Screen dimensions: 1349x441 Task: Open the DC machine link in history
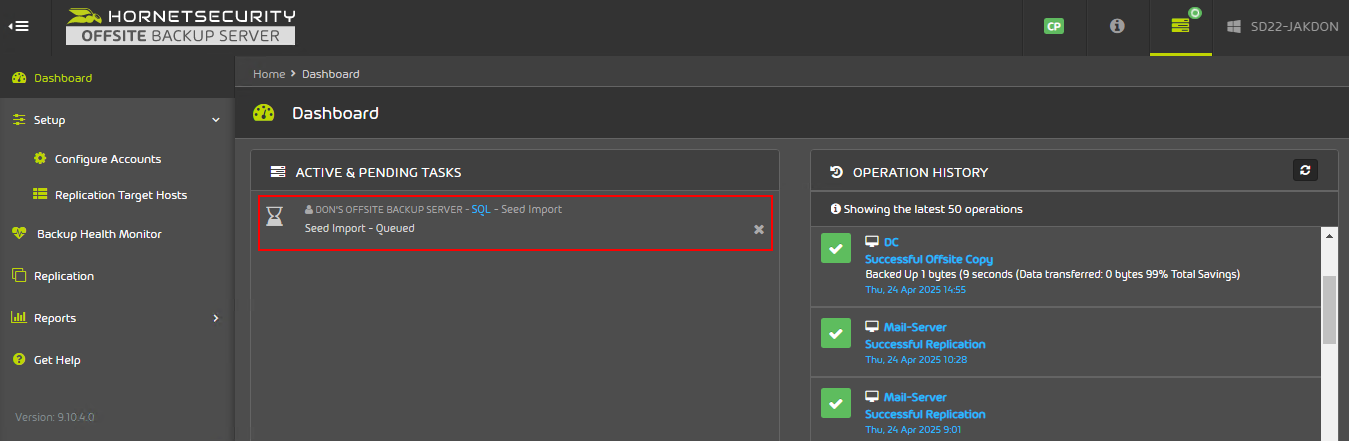coord(891,242)
